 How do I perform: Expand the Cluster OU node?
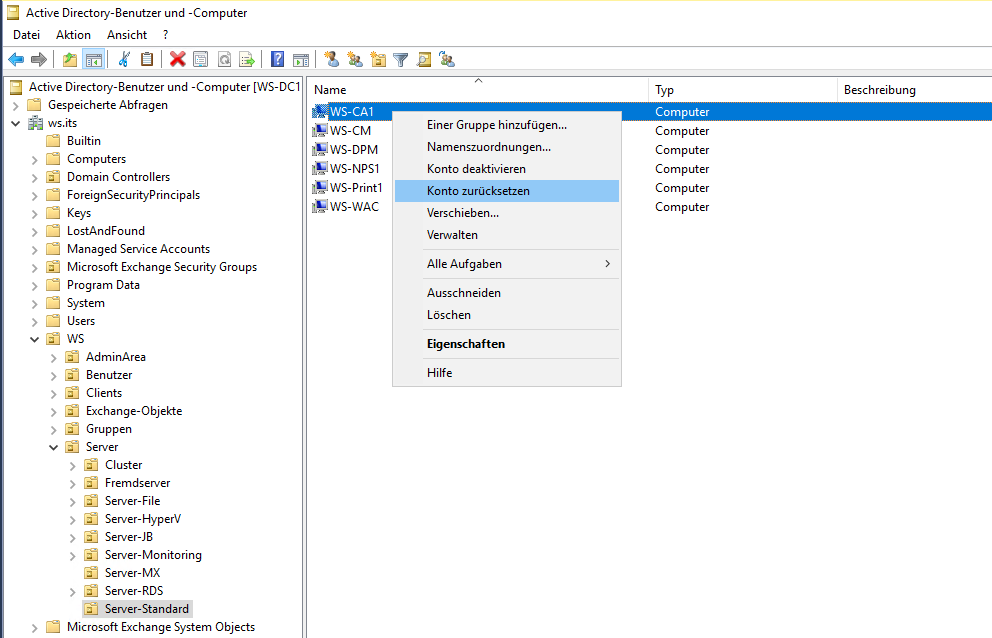pos(73,465)
